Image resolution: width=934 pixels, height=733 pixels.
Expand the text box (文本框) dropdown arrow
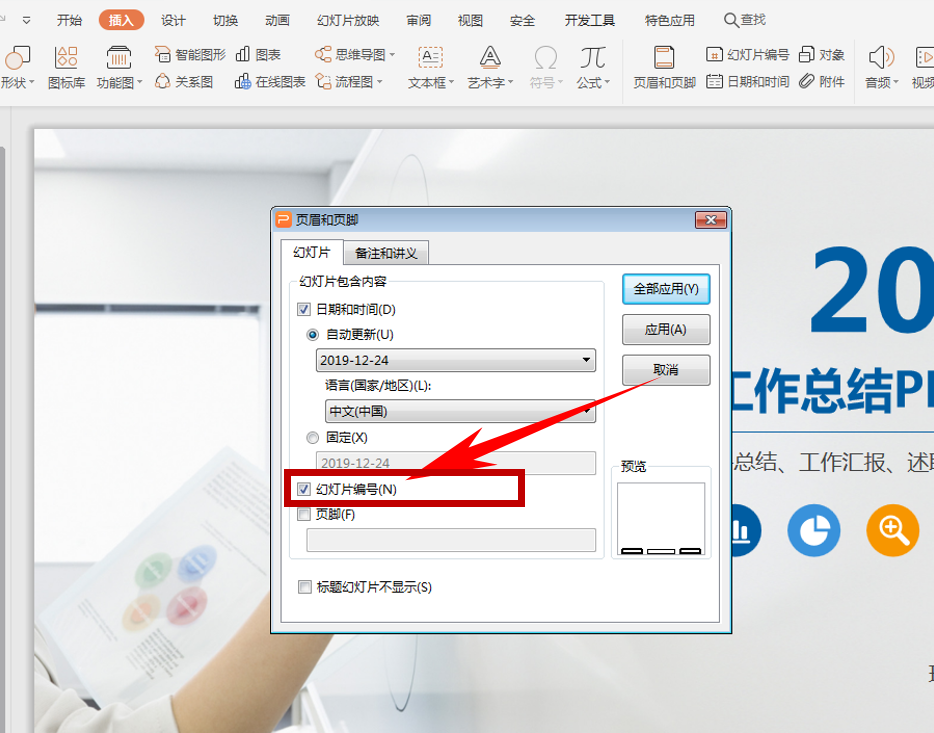tap(451, 82)
